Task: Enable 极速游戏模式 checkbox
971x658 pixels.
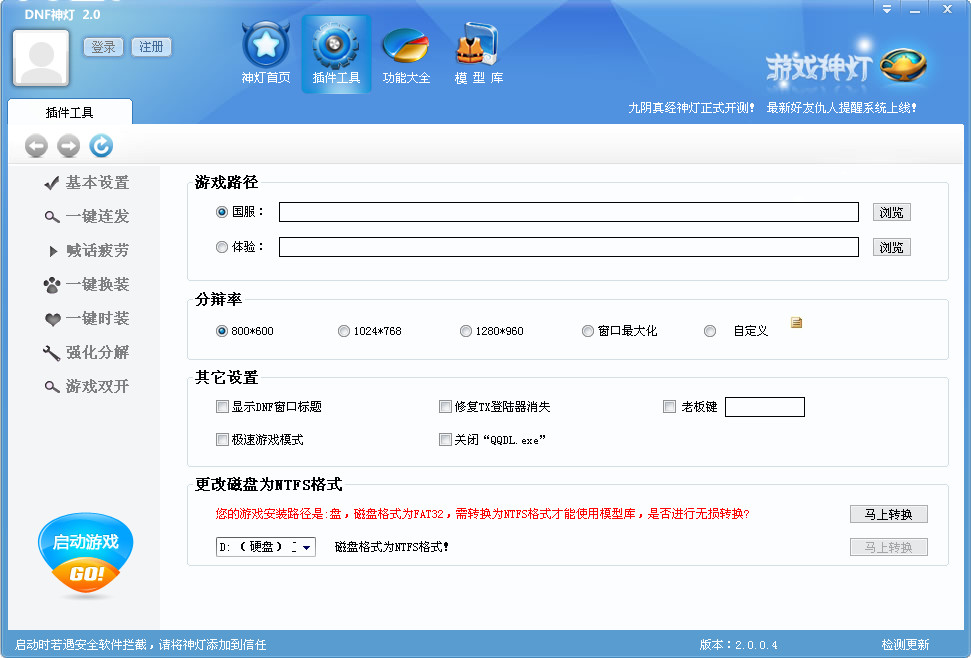Action: click(x=222, y=439)
